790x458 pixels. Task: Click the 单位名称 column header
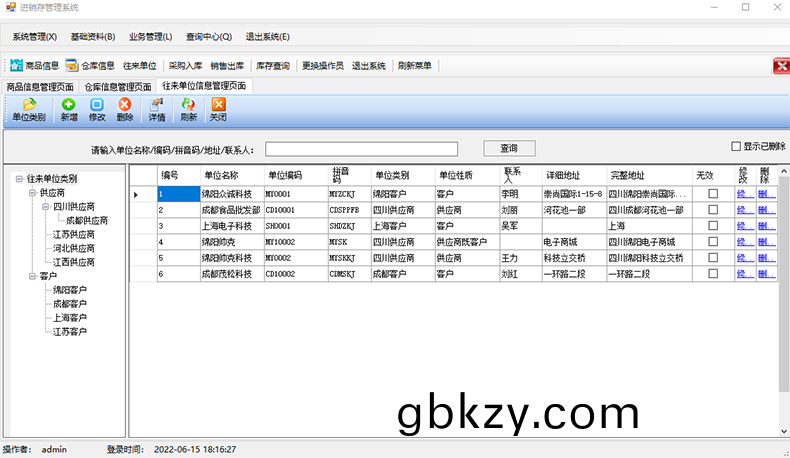pyautogui.click(x=232, y=175)
